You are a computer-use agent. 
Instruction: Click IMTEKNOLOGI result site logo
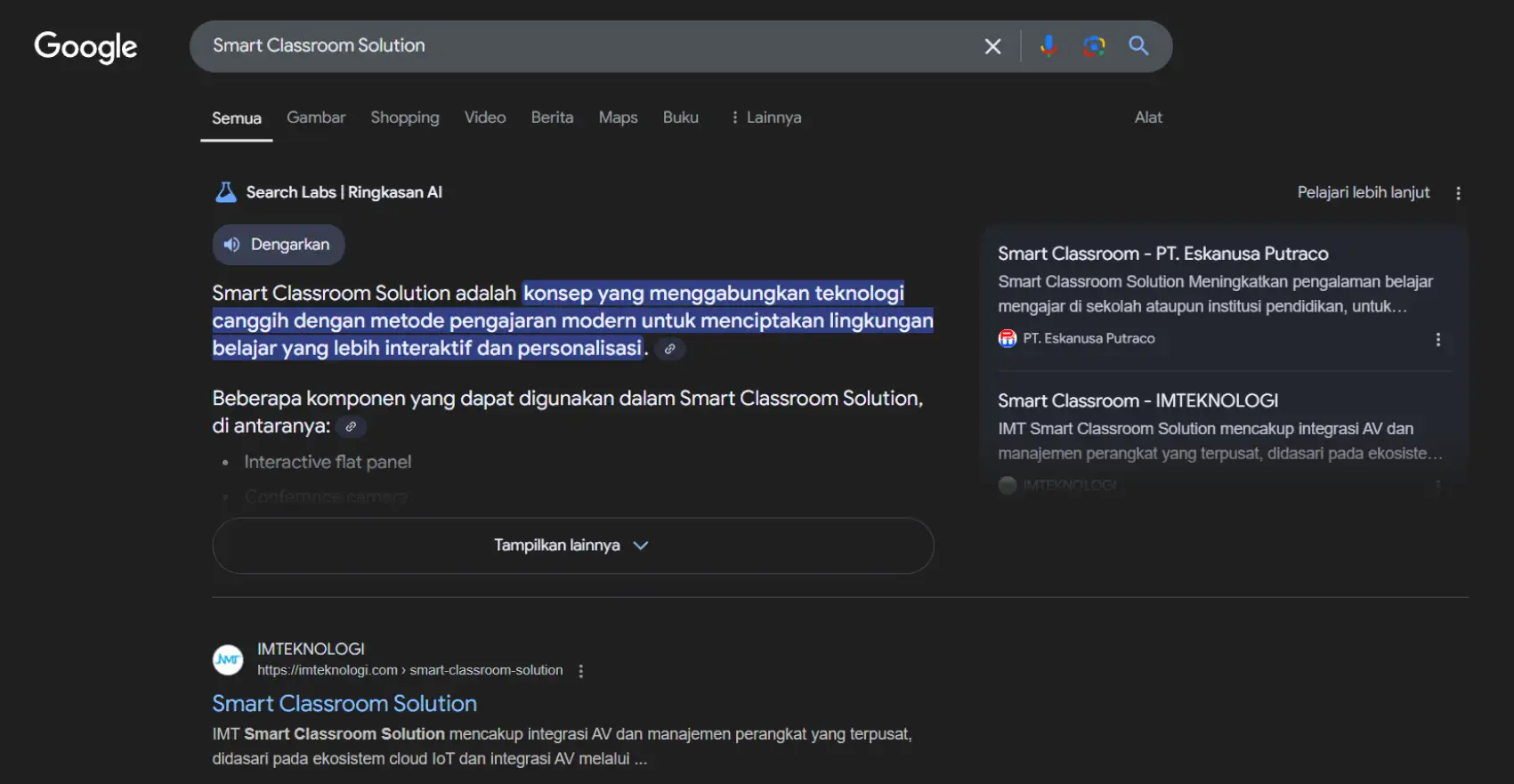pyautogui.click(x=228, y=659)
